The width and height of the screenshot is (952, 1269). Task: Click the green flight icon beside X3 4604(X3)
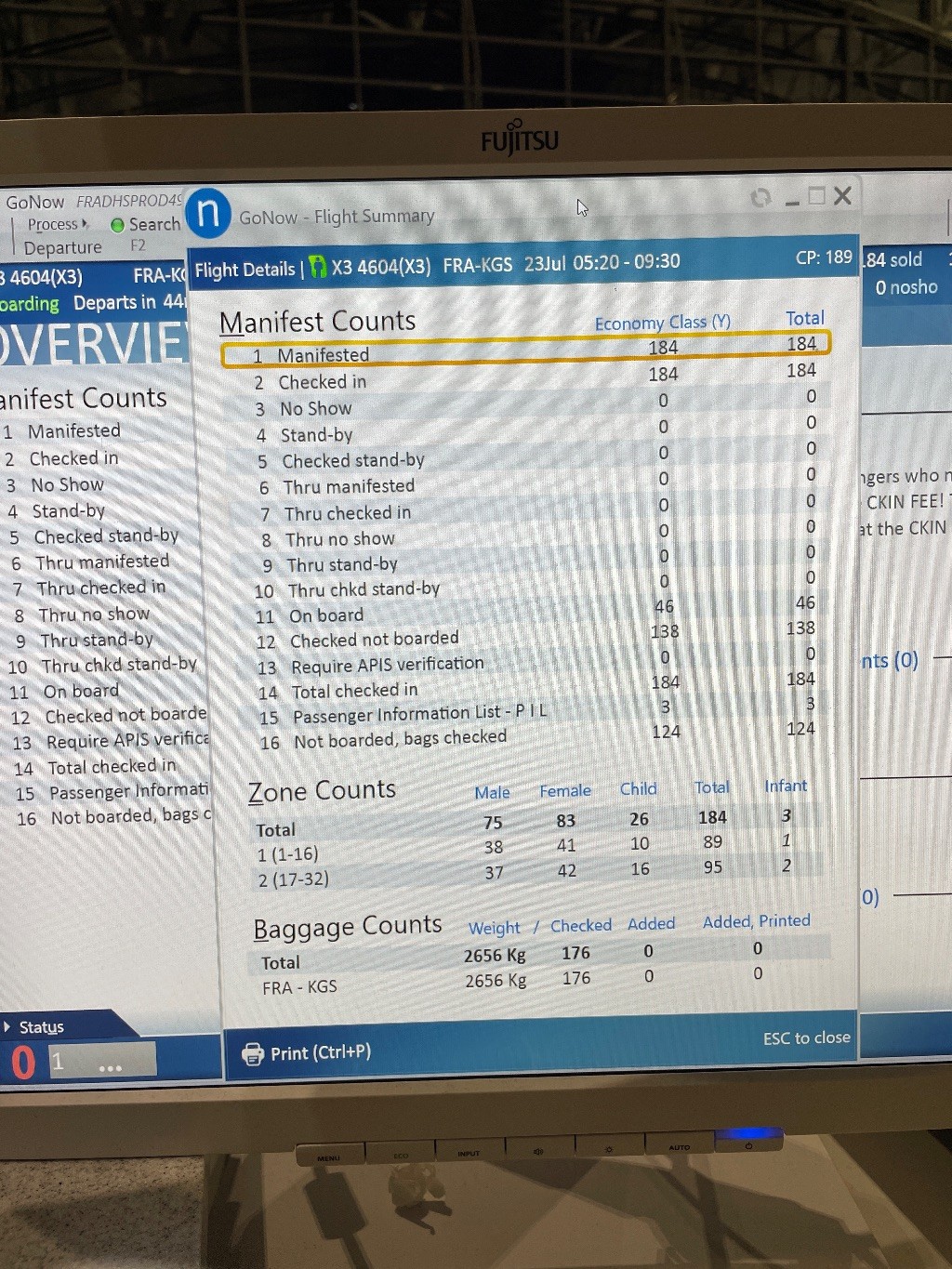pyautogui.click(x=318, y=268)
